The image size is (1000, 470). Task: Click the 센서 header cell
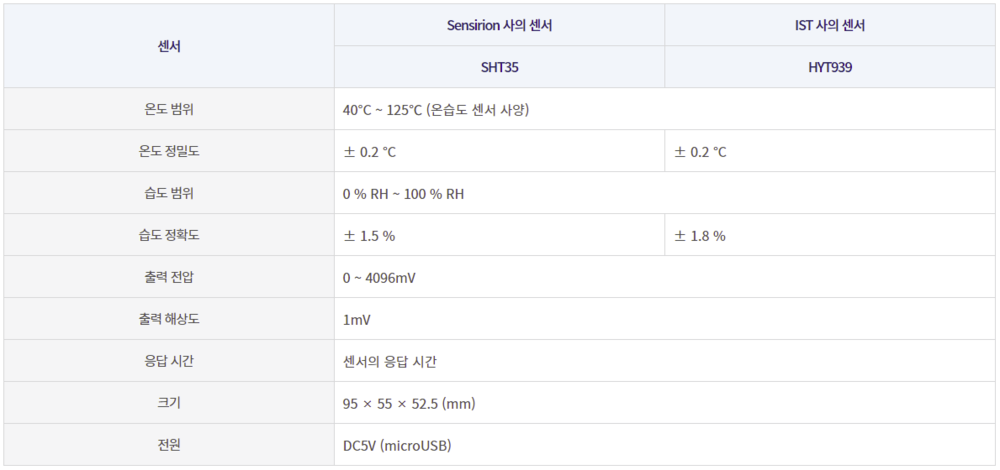click(169, 46)
